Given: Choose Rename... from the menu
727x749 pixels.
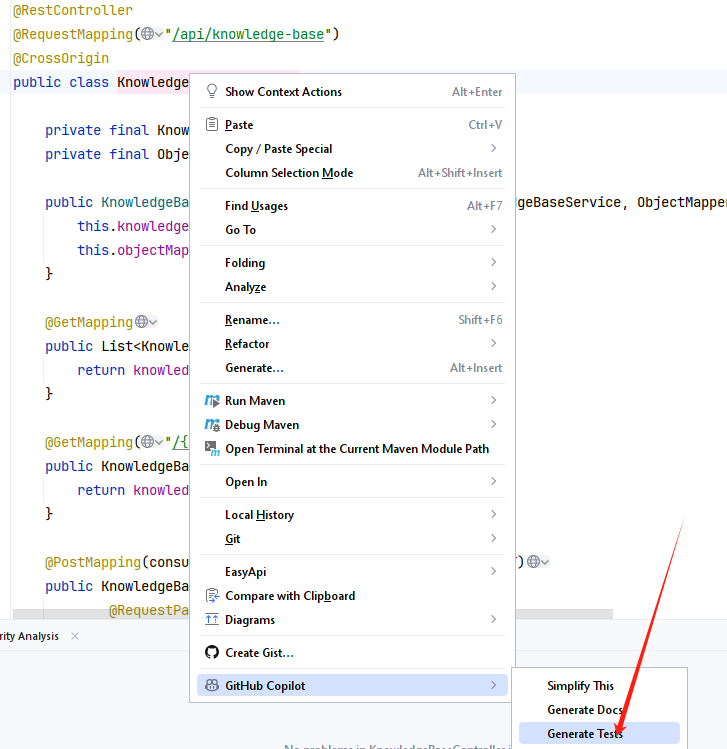Looking at the screenshot, I should pyautogui.click(x=352, y=320).
